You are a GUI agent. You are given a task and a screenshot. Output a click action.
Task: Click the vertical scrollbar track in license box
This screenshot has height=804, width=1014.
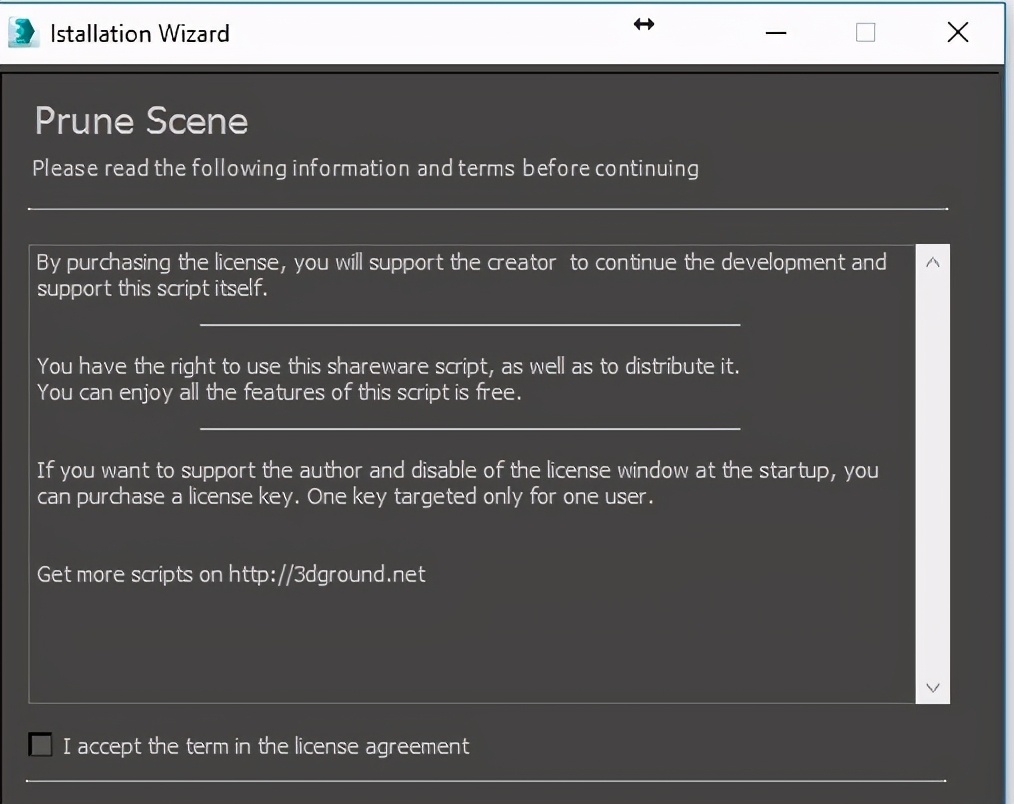[933, 475]
